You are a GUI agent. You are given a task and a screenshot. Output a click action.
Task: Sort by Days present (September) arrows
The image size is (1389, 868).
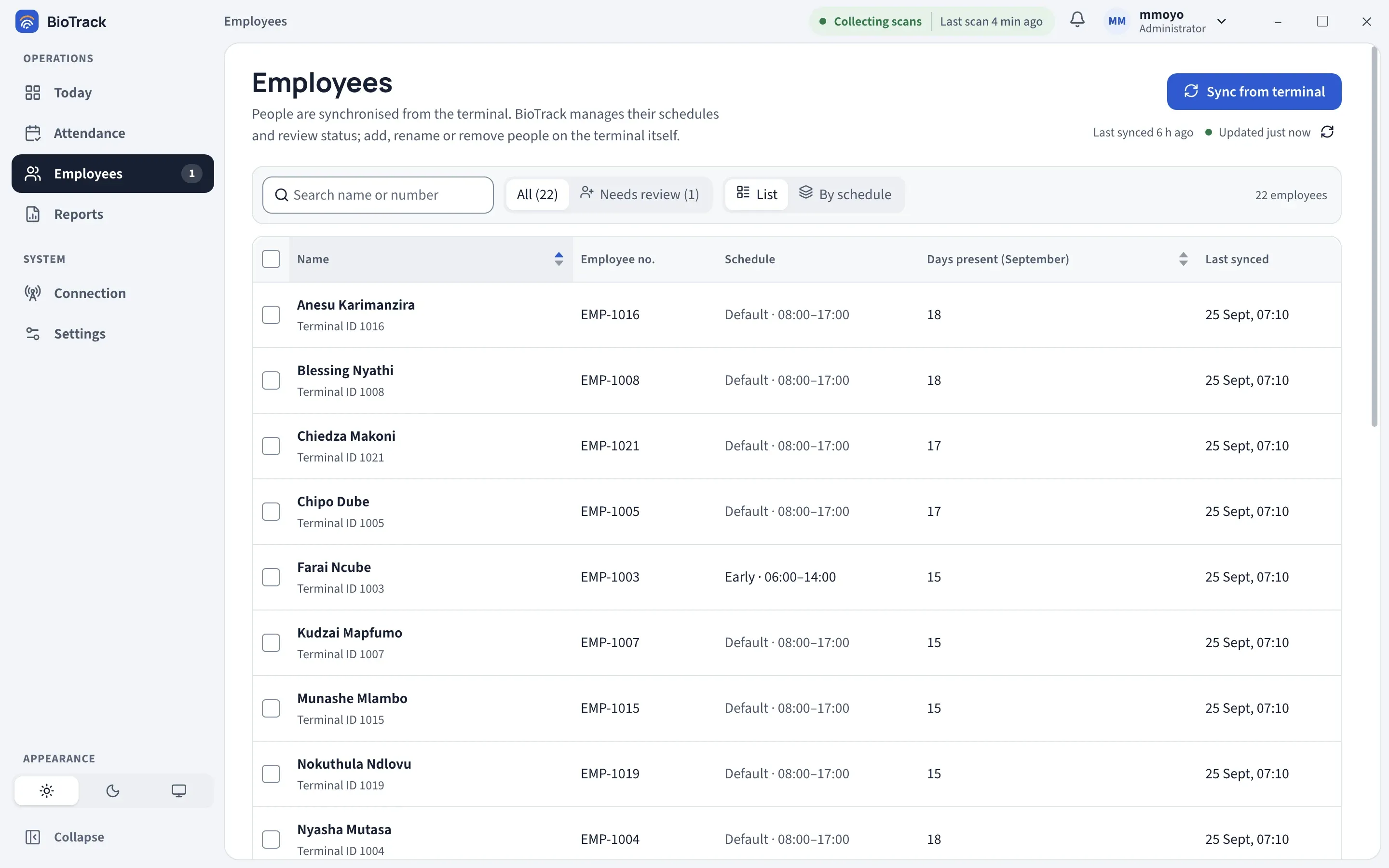tap(1183, 259)
